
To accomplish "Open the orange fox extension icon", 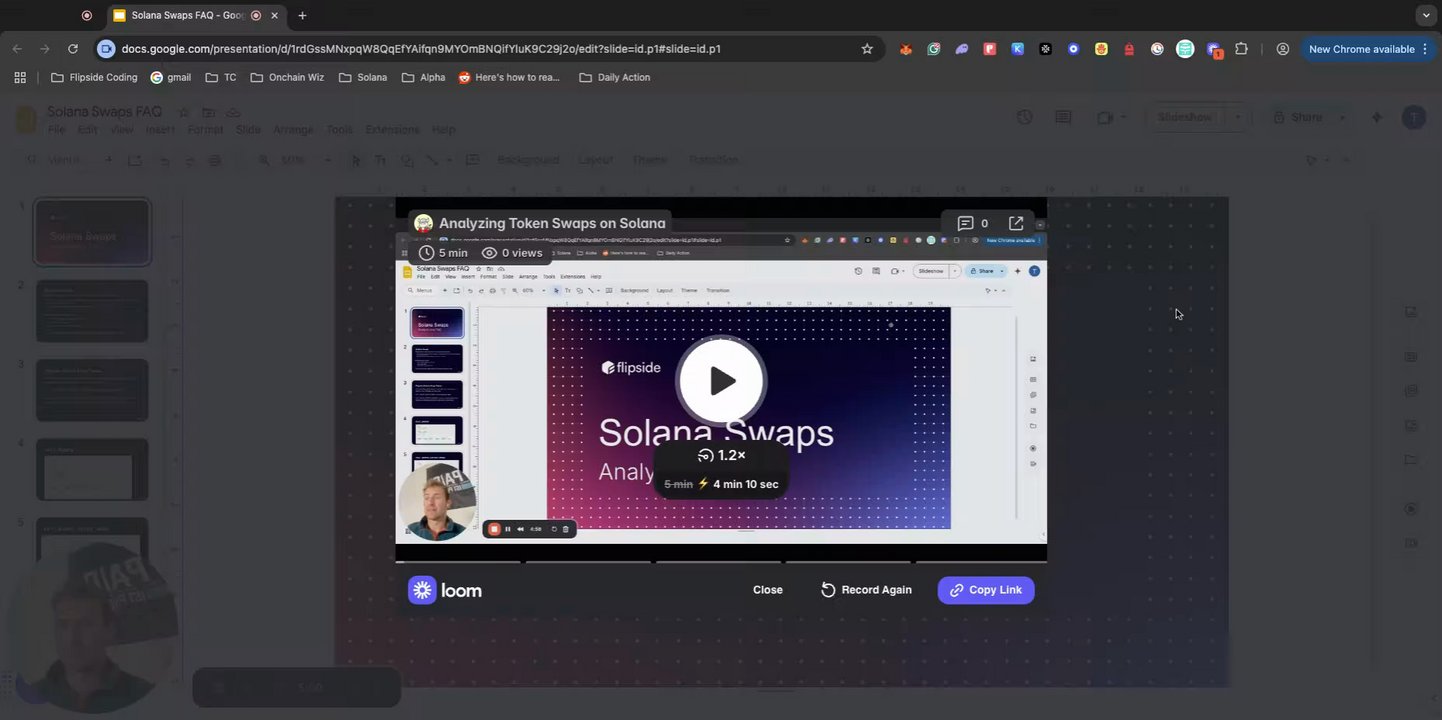I will pos(905,49).
